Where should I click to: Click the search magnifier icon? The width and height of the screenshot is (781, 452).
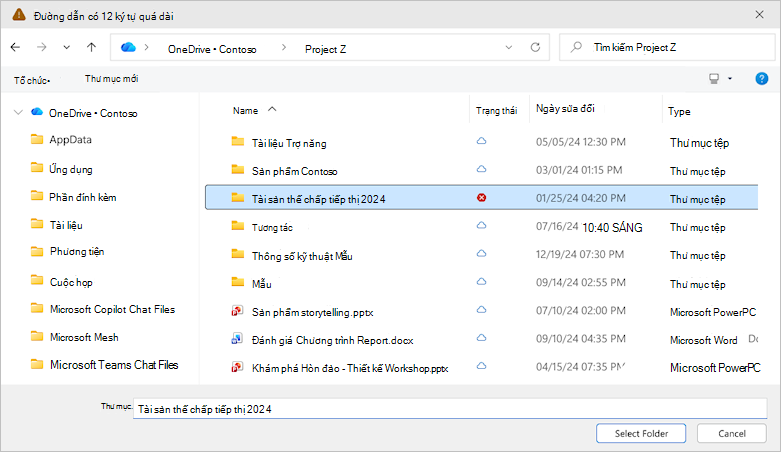point(576,47)
